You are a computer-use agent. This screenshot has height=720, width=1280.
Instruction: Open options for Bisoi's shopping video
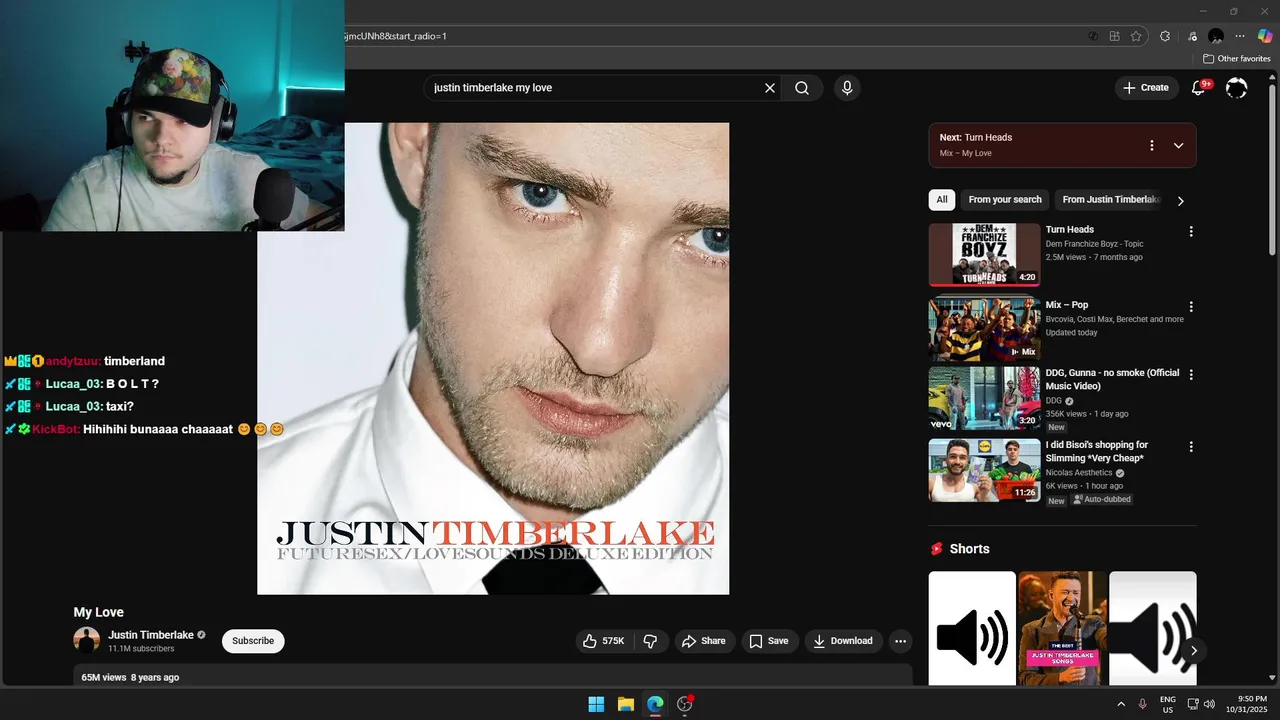(1190, 447)
